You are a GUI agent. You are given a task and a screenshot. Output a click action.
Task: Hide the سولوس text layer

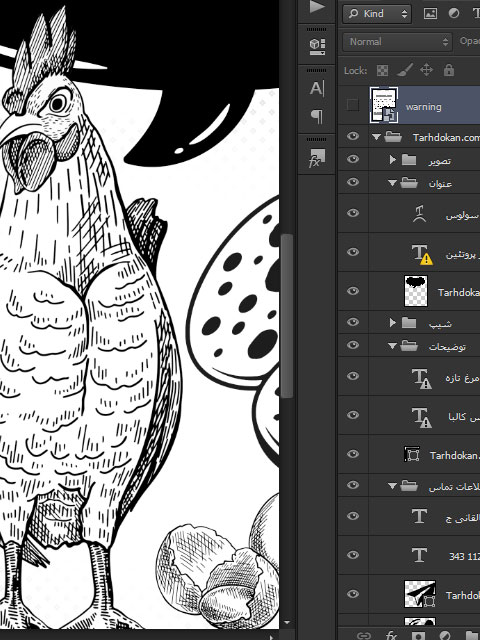pos(353,213)
